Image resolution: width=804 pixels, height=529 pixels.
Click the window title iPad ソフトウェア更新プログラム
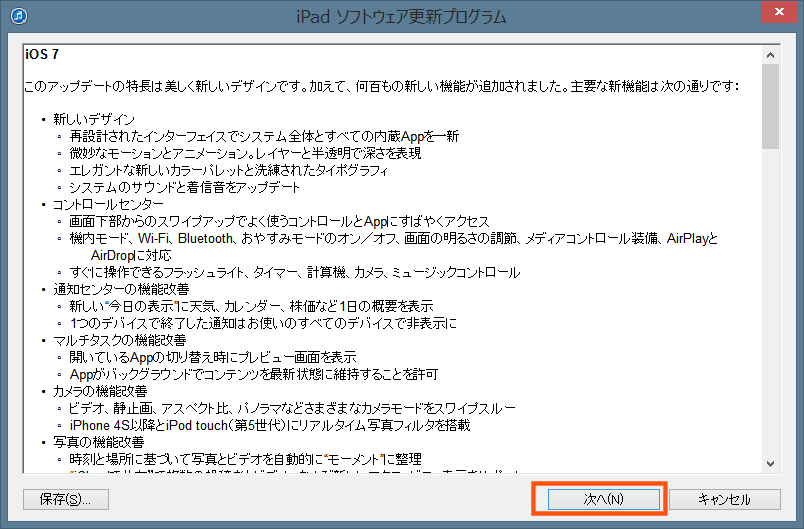point(400,17)
